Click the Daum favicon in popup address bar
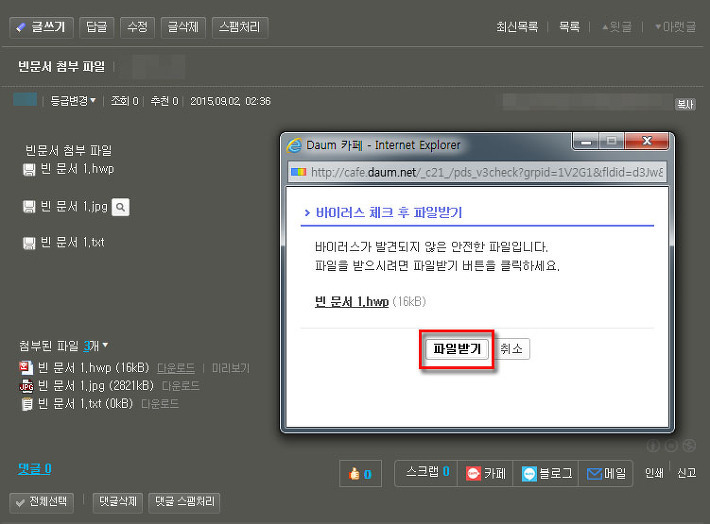This screenshot has height=524, width=710. (298, 172)
